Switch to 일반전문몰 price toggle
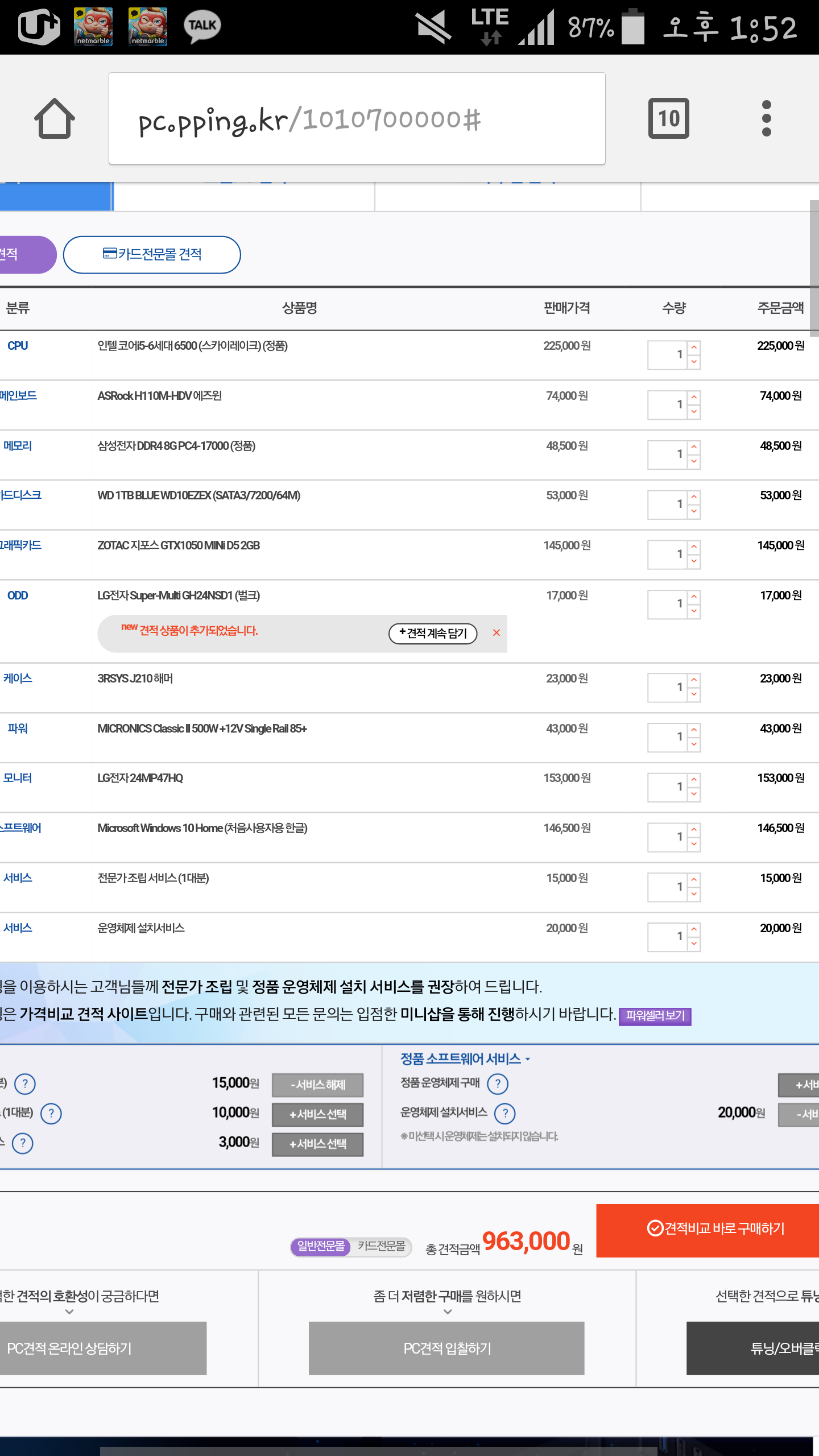This screenshot has width=819, height=1456. 321,1246
